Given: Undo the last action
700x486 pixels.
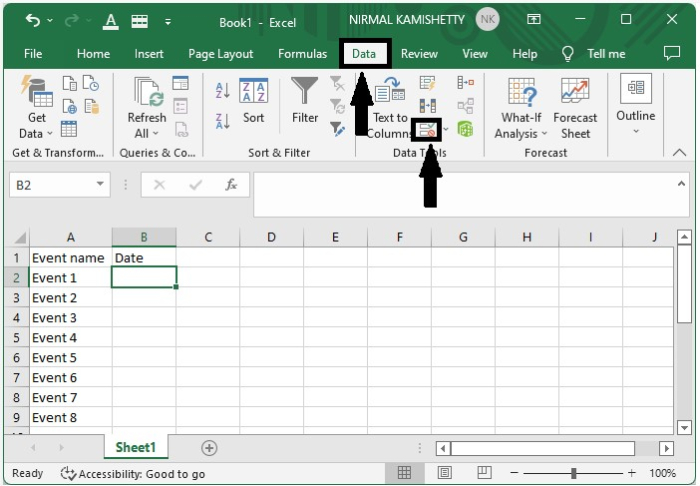Looking at the screenshot, I should pos(33,20).
